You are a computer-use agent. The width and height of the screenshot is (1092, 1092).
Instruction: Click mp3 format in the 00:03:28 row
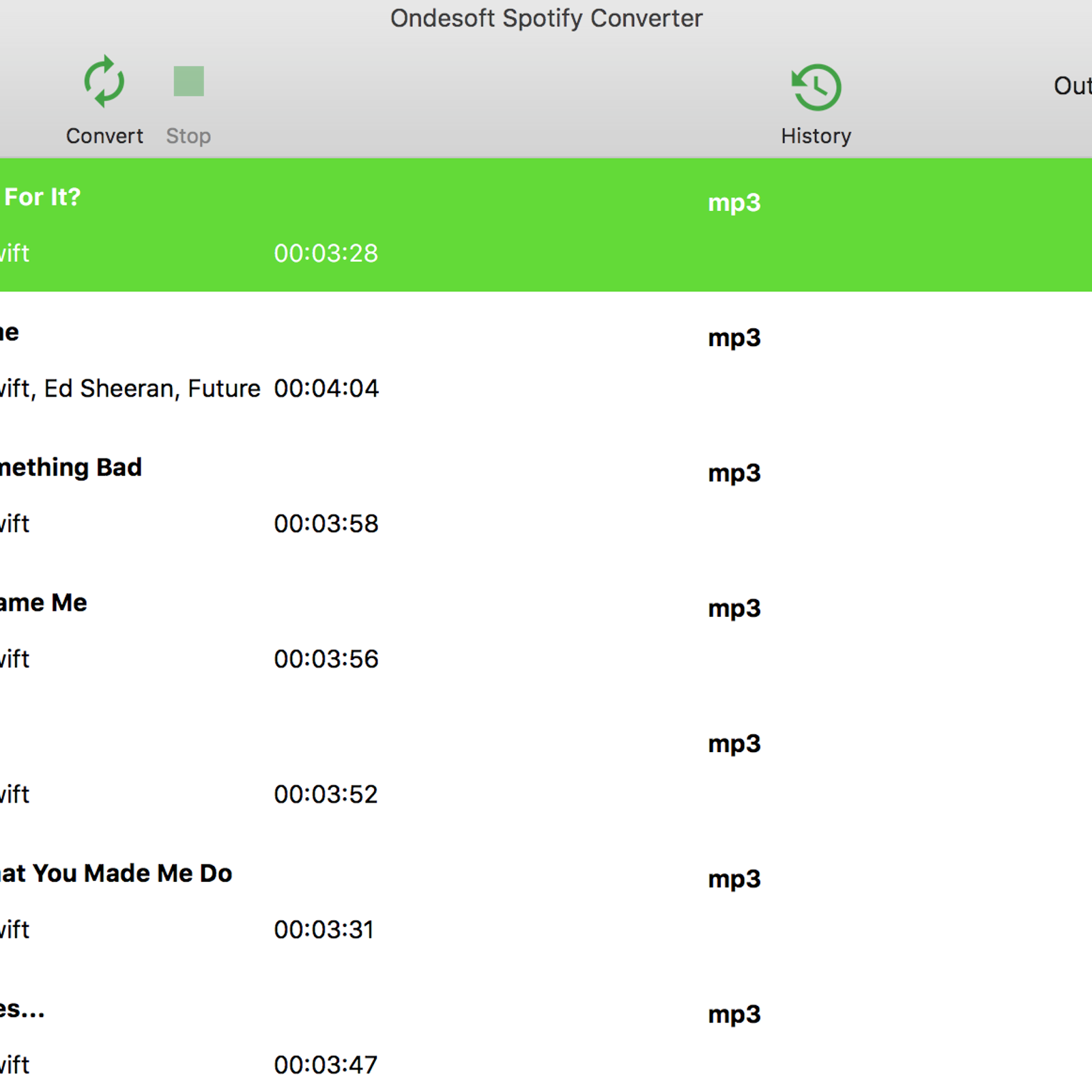point(734,203)
